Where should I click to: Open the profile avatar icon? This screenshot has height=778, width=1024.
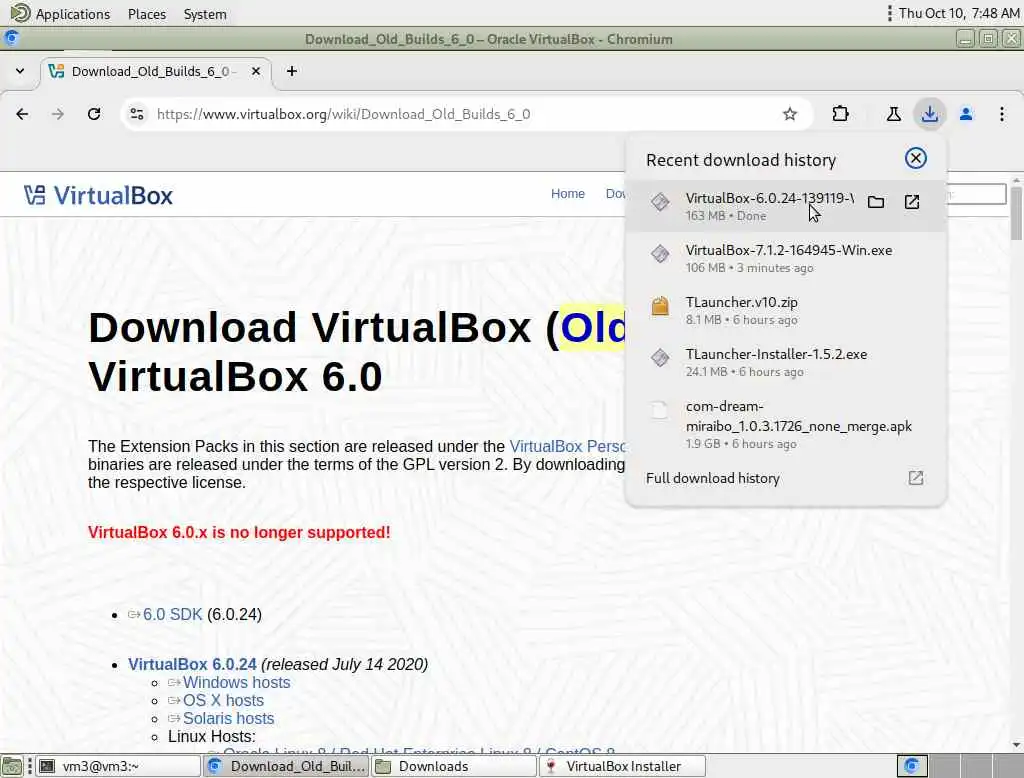pyautogui.click(x=966, y=114)
